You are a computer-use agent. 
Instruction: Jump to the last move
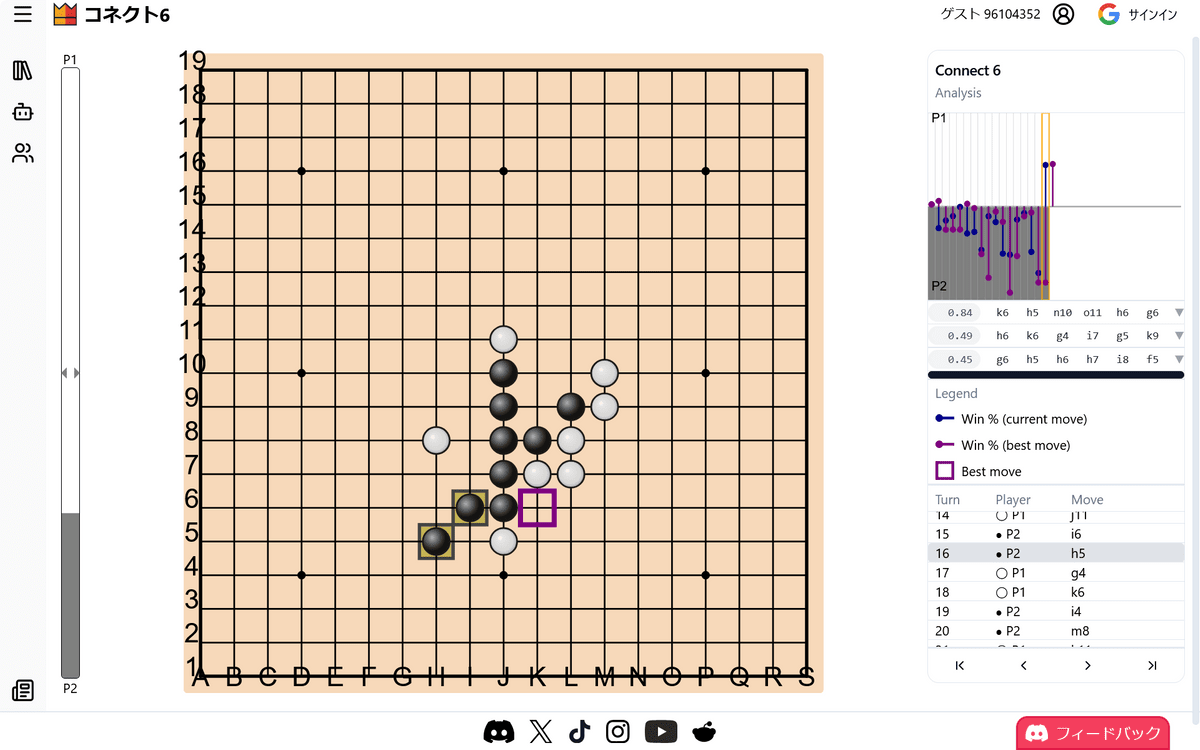(1151, 666)
